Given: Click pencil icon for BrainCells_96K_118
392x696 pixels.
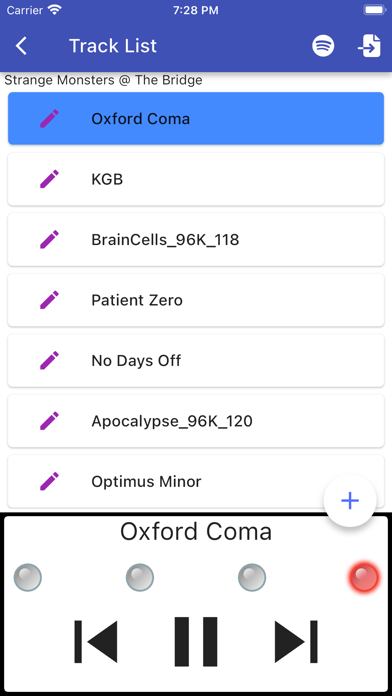Looking at the screenshot, I should (x=49, y=239).
